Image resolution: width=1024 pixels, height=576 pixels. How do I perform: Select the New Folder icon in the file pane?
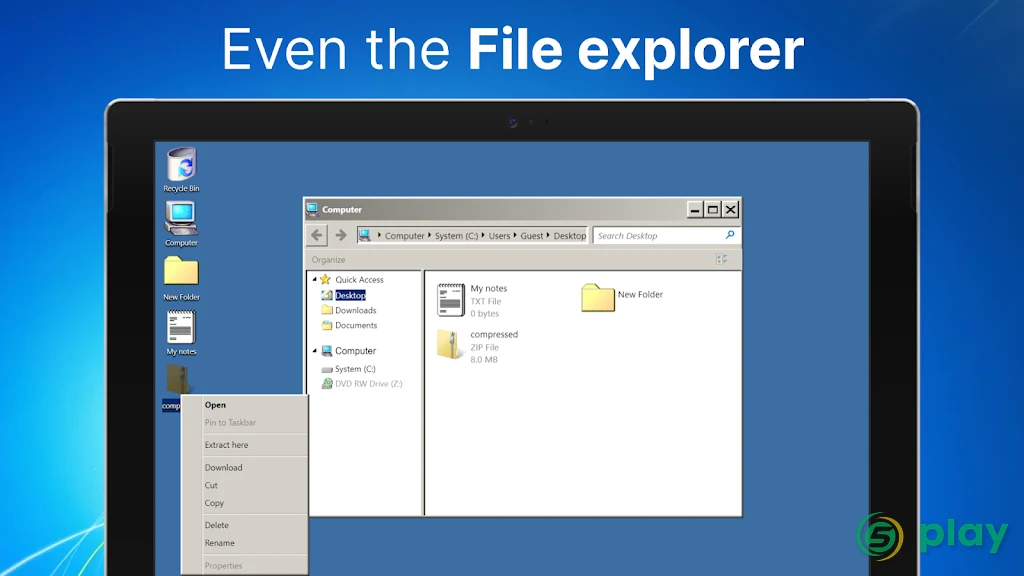click(x=598, y=297)
